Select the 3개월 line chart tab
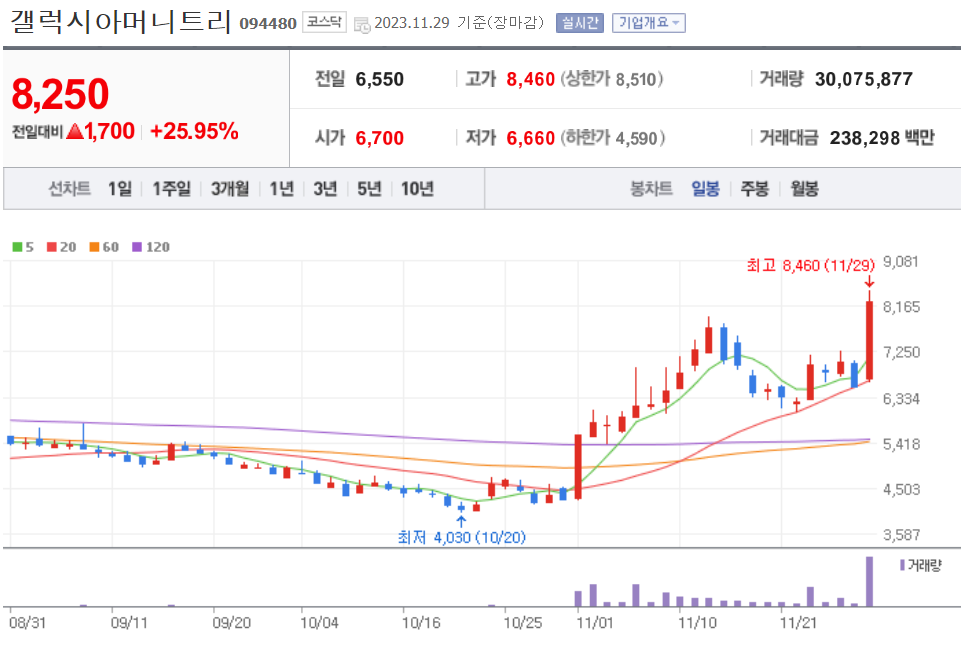The height and width of the screenshot is (649, 961). 230,189
